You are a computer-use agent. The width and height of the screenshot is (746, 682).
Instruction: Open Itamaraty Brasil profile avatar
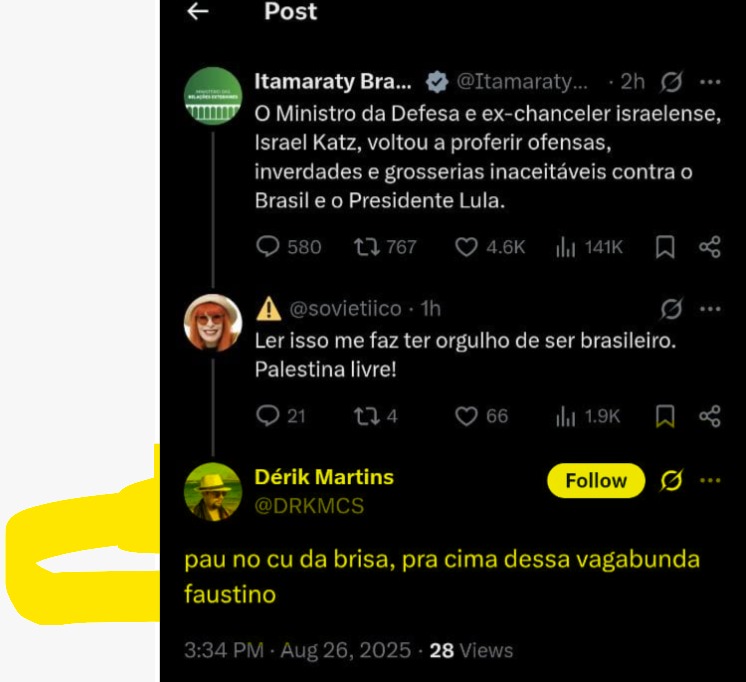(x=213, y=96)
